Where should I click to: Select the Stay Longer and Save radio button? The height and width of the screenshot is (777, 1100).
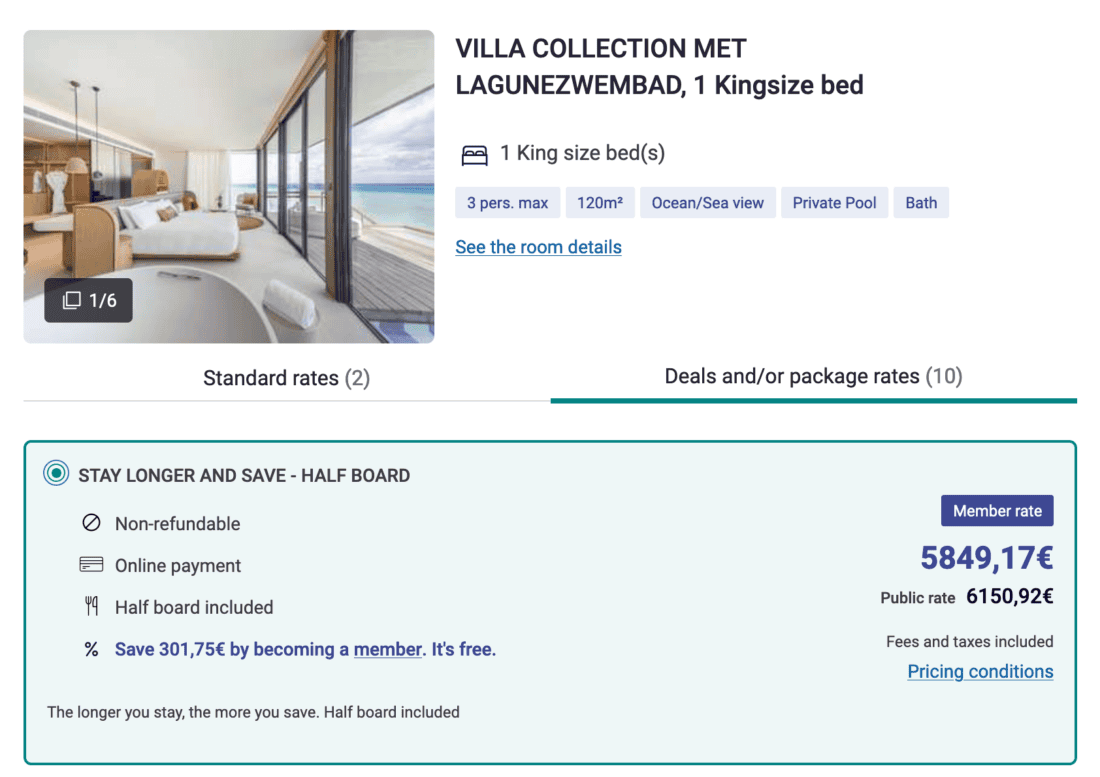56,474
